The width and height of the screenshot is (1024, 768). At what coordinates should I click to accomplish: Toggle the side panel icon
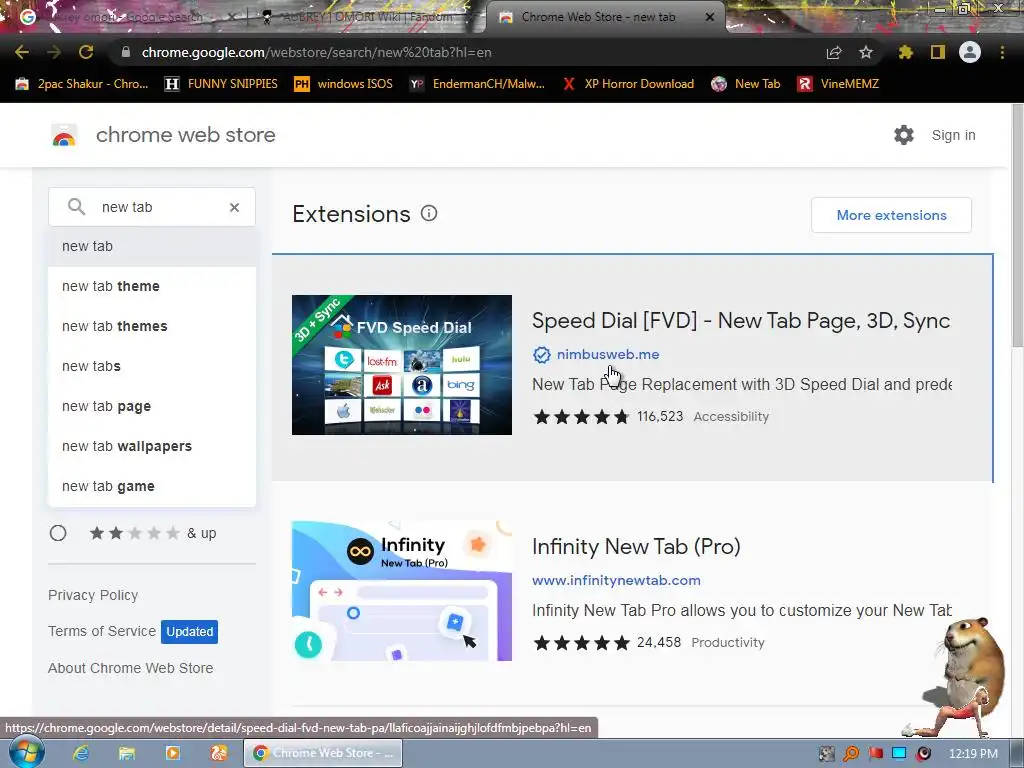point(938,52)
